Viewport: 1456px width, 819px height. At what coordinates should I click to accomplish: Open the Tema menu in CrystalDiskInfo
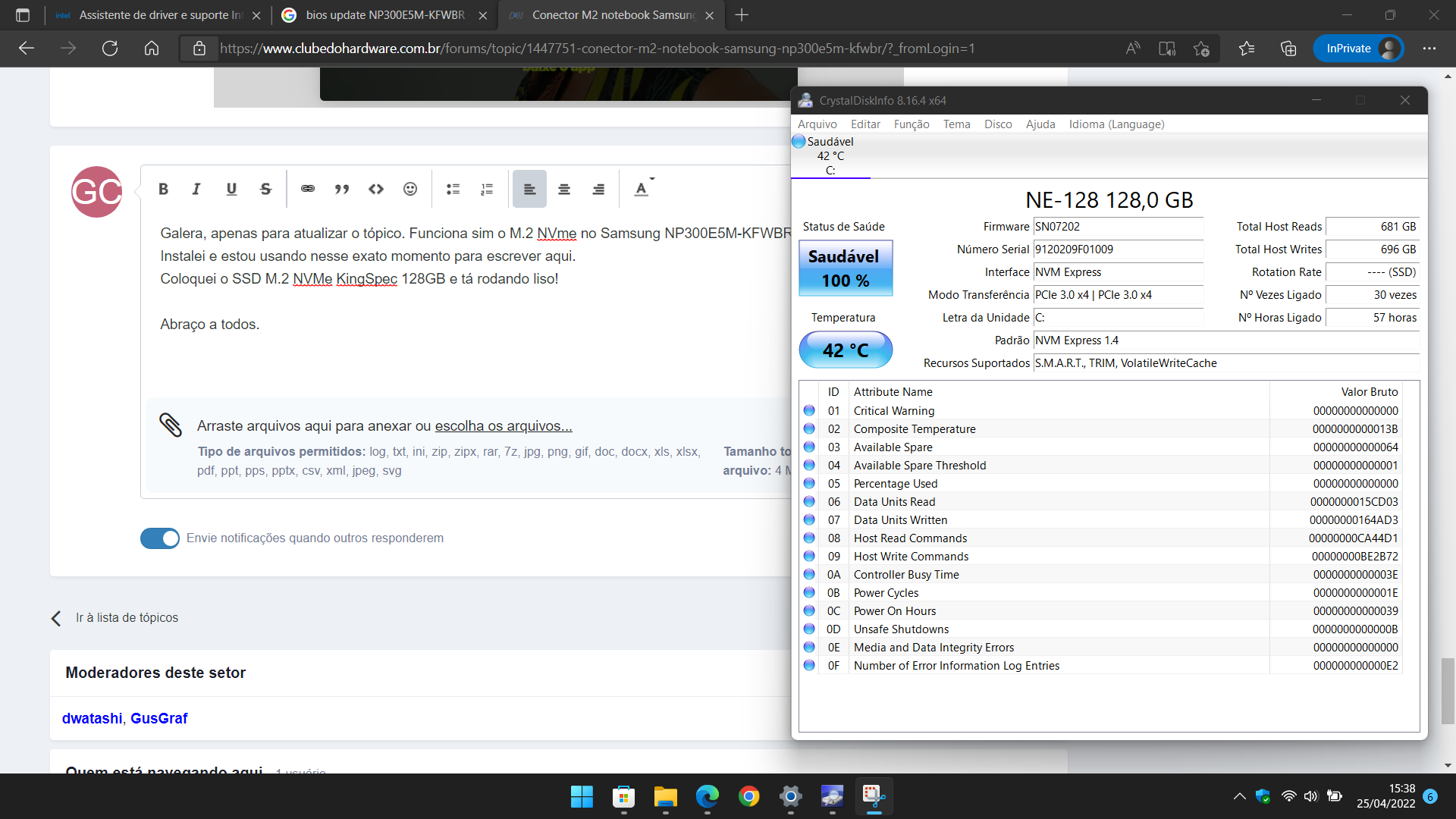956,124
